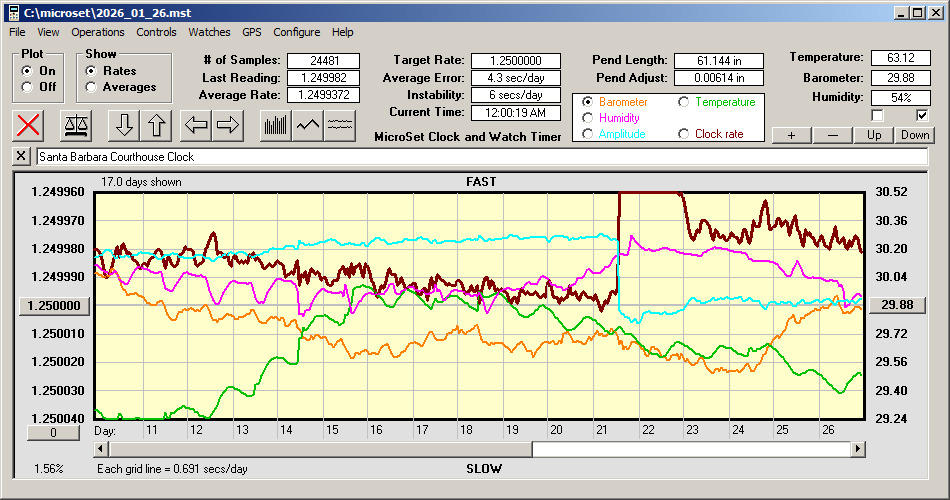Turn Plot Off radio button on
This screenshot has height=500, width=950.
pos(27,87)
